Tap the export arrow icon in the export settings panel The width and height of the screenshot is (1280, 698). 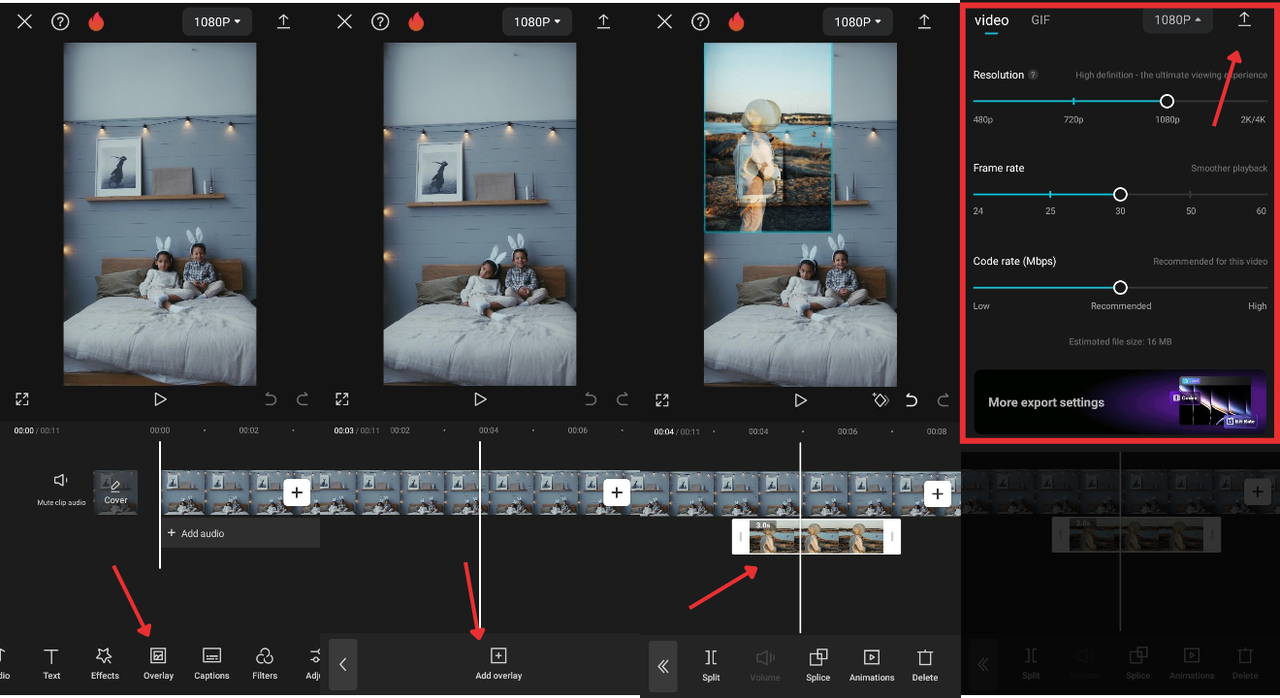(x=1244, y=20)
